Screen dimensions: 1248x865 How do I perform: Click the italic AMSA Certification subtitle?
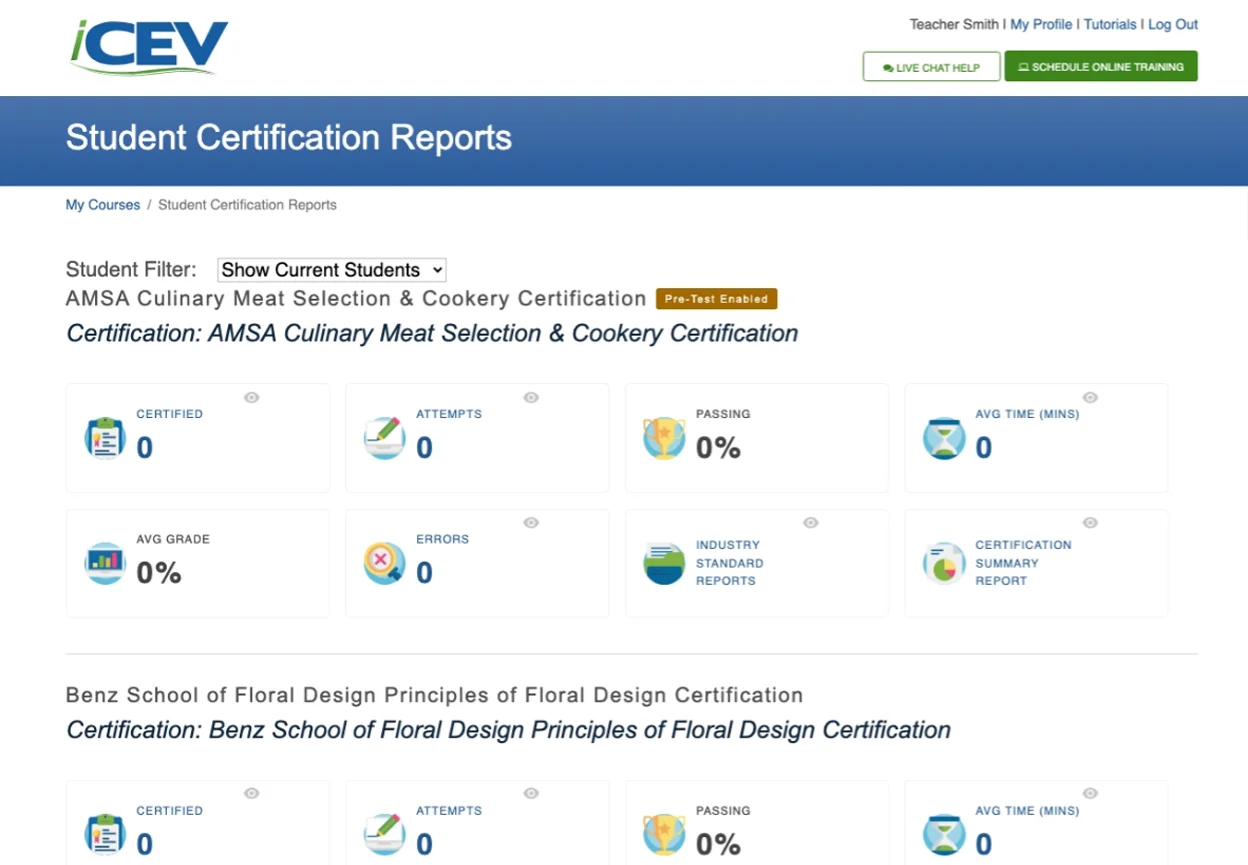(x=432, y=333)
